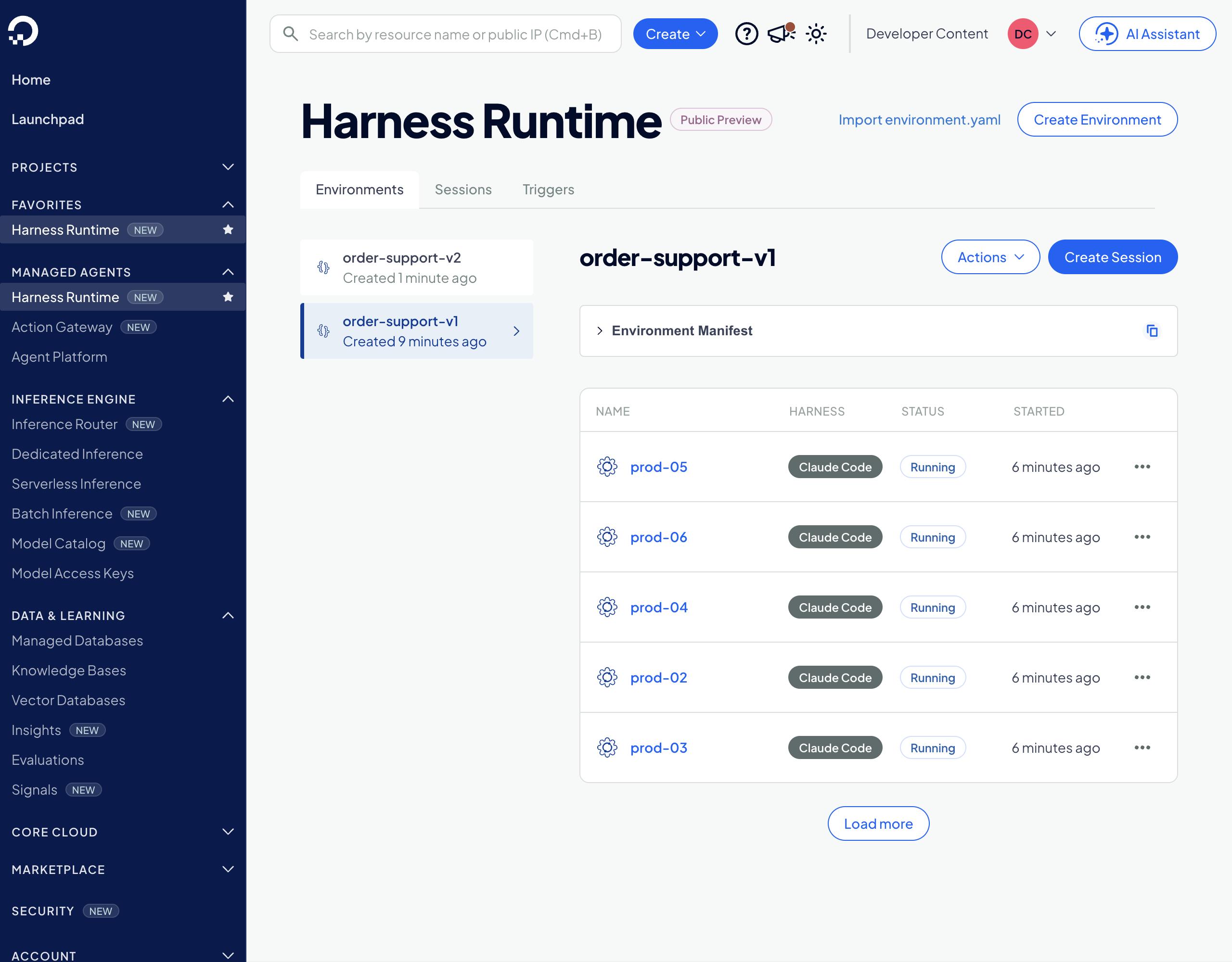Click the DigitalOcean logo icon
The image size is (1232, 962).
23,31
